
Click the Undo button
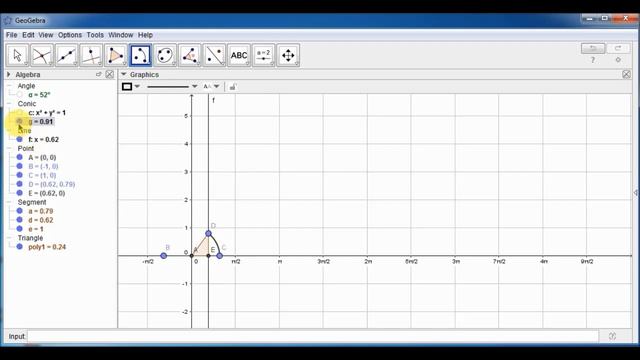tap(593, 48)
